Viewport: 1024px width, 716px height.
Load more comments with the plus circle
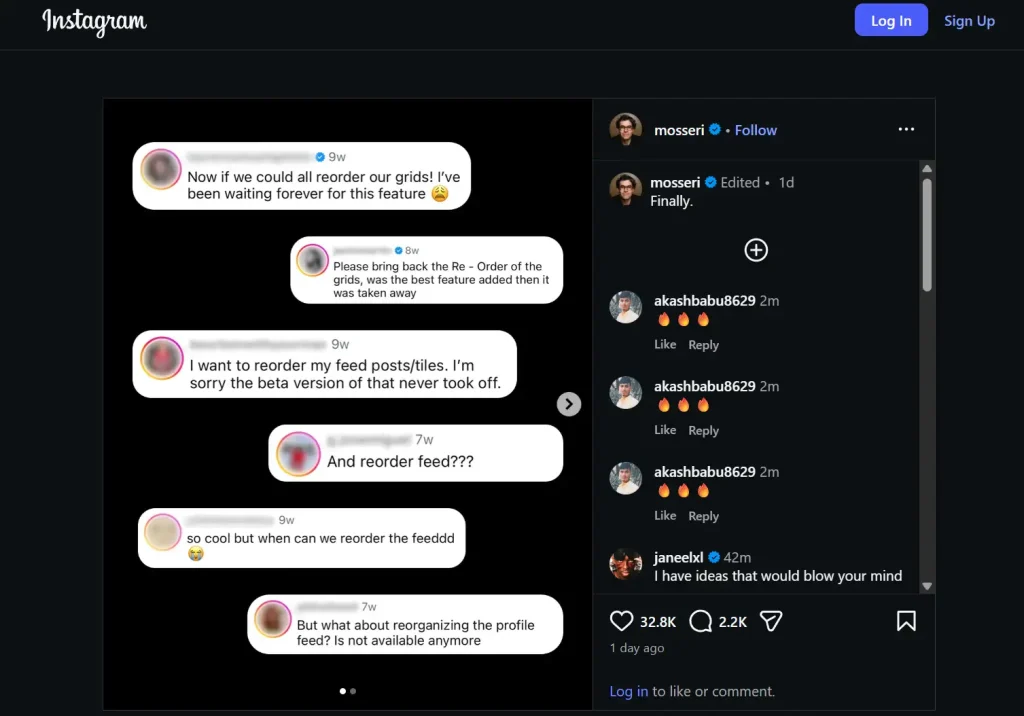pyautogui.click(x=756, y=250)
